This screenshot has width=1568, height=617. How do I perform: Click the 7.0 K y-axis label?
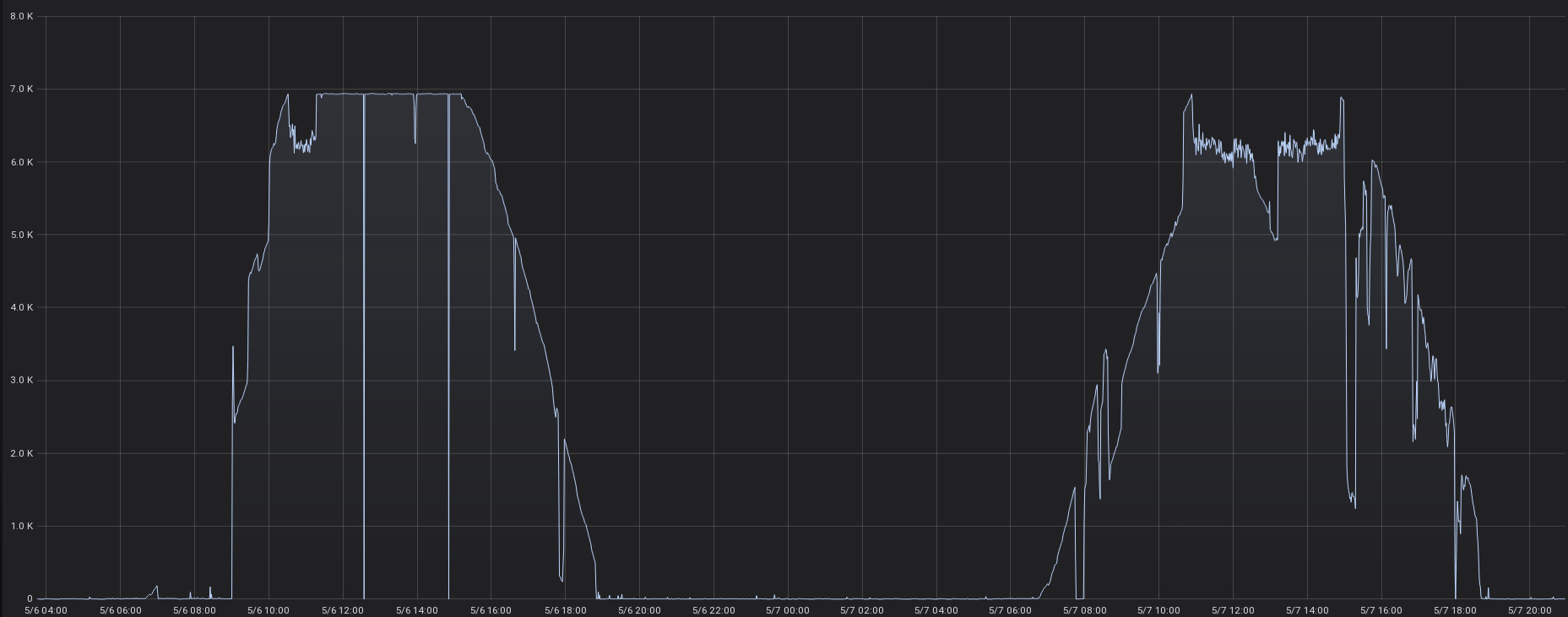point(21,89)
